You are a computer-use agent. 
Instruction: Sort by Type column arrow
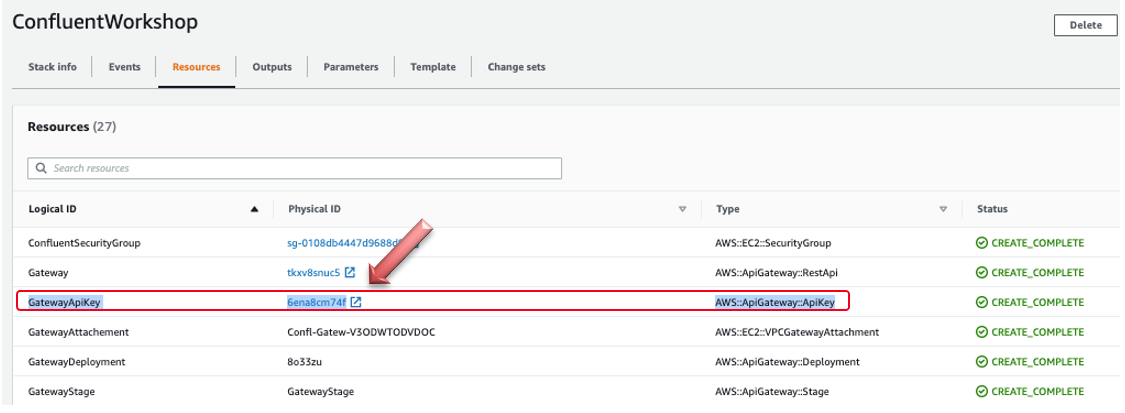(943, 209)
